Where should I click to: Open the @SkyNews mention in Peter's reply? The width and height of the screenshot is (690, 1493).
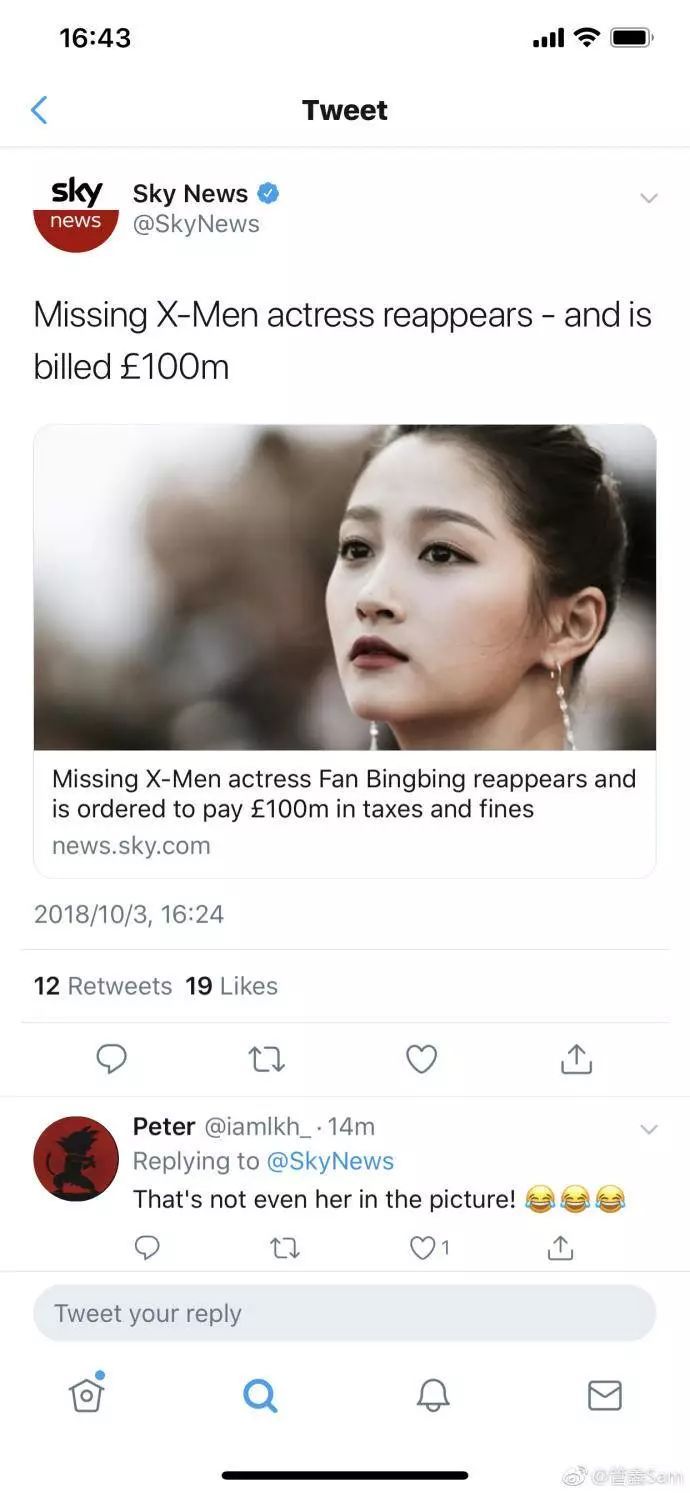332,1161
